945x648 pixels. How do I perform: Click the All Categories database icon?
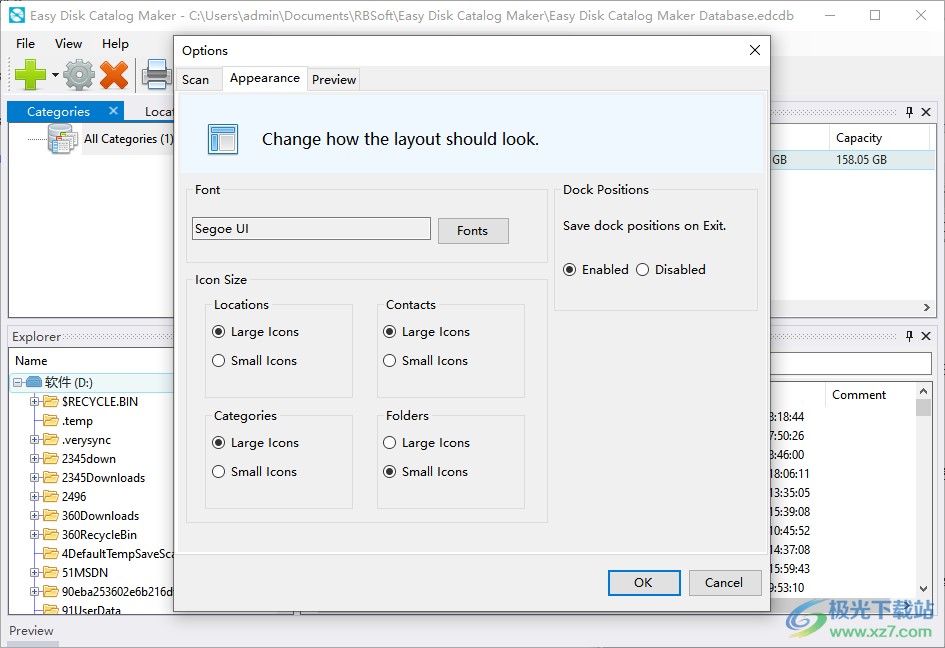click(63, 139)
